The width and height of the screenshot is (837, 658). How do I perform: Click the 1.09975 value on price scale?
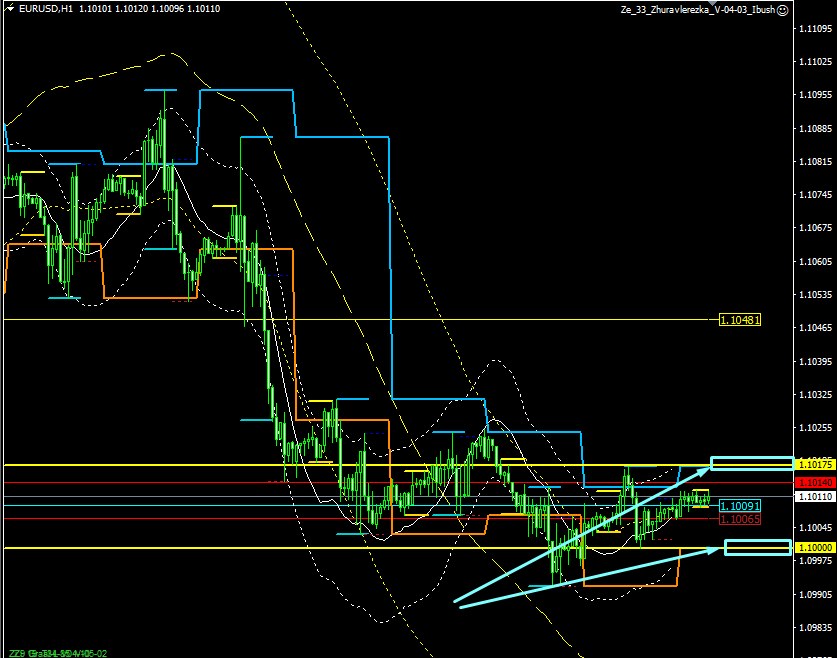coord(815,560)
